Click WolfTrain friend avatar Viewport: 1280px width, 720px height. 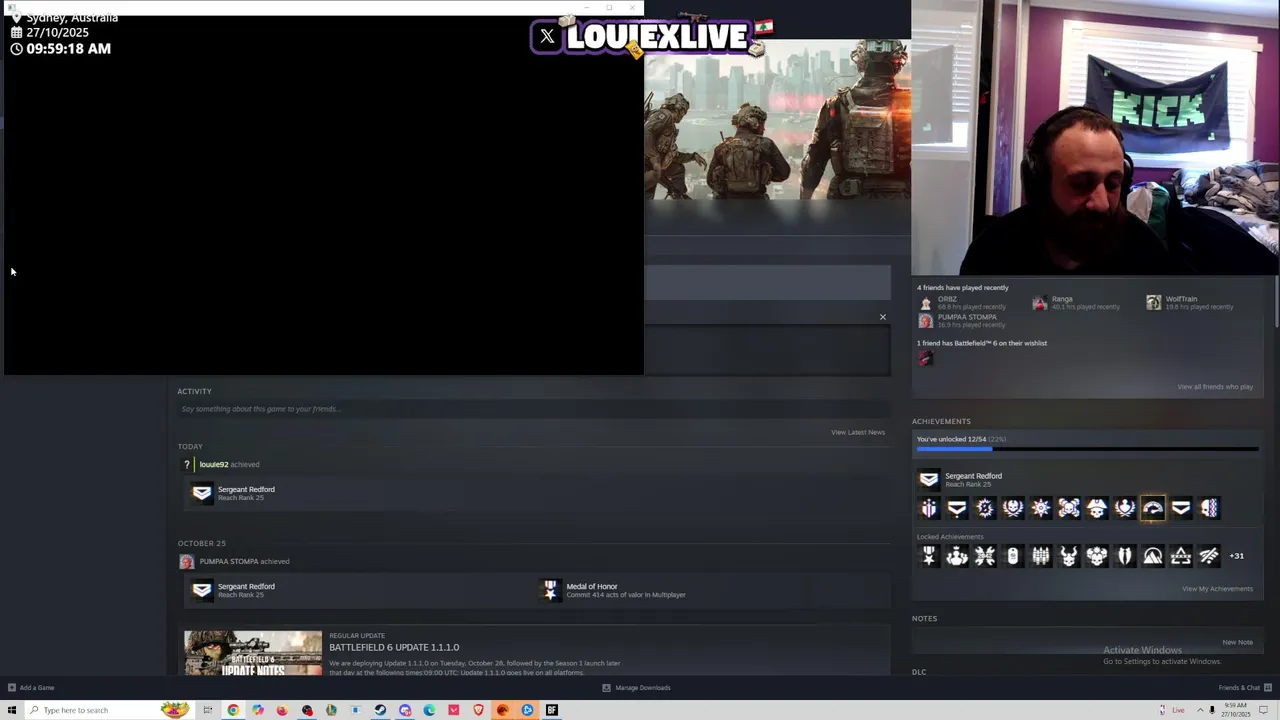tap(1154, 303)
